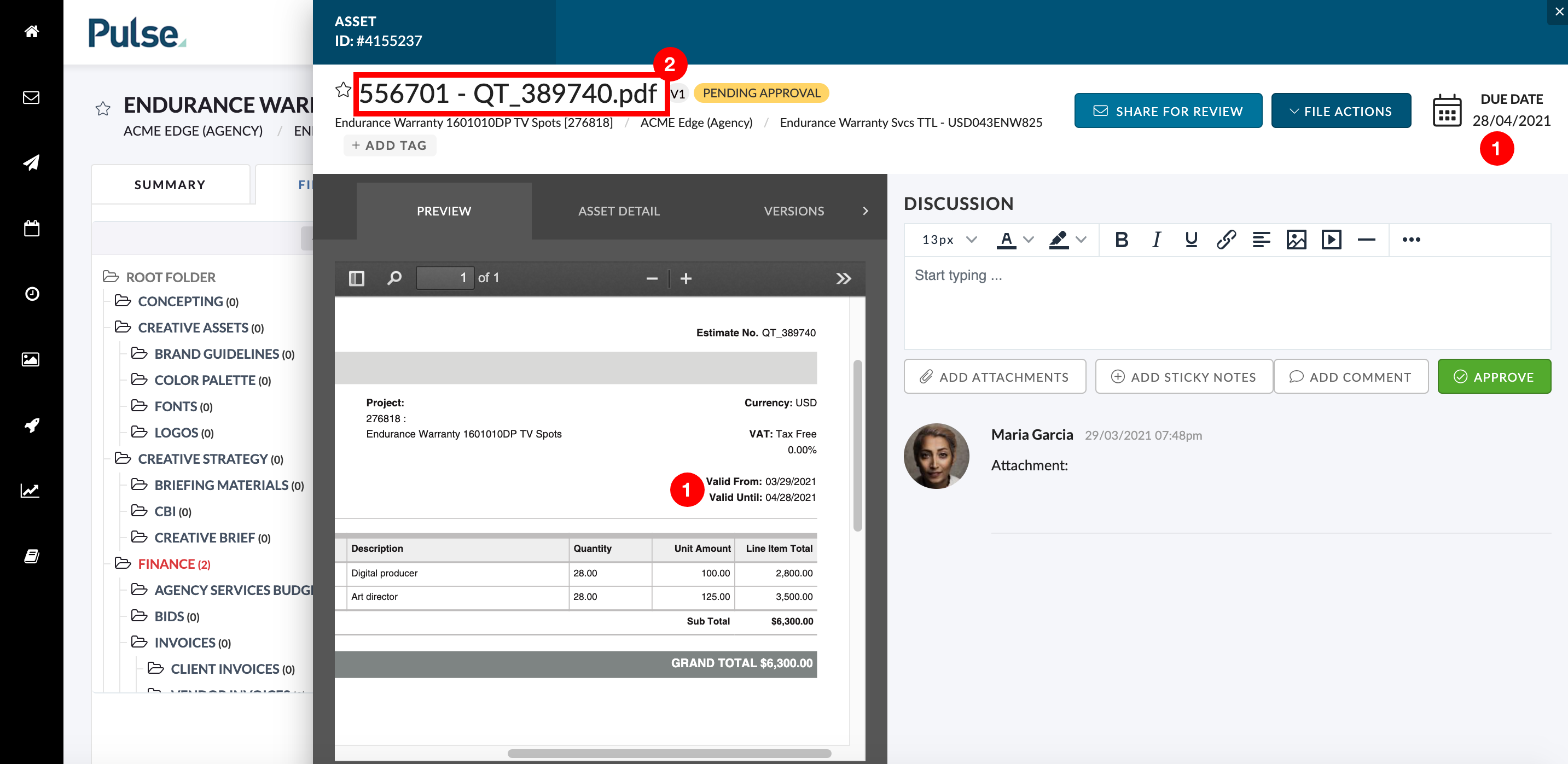Click the ACME Edge (Agency) breadcrumb link
The height and width of the screenshot is (764, 1568).
tap(696, 123)
